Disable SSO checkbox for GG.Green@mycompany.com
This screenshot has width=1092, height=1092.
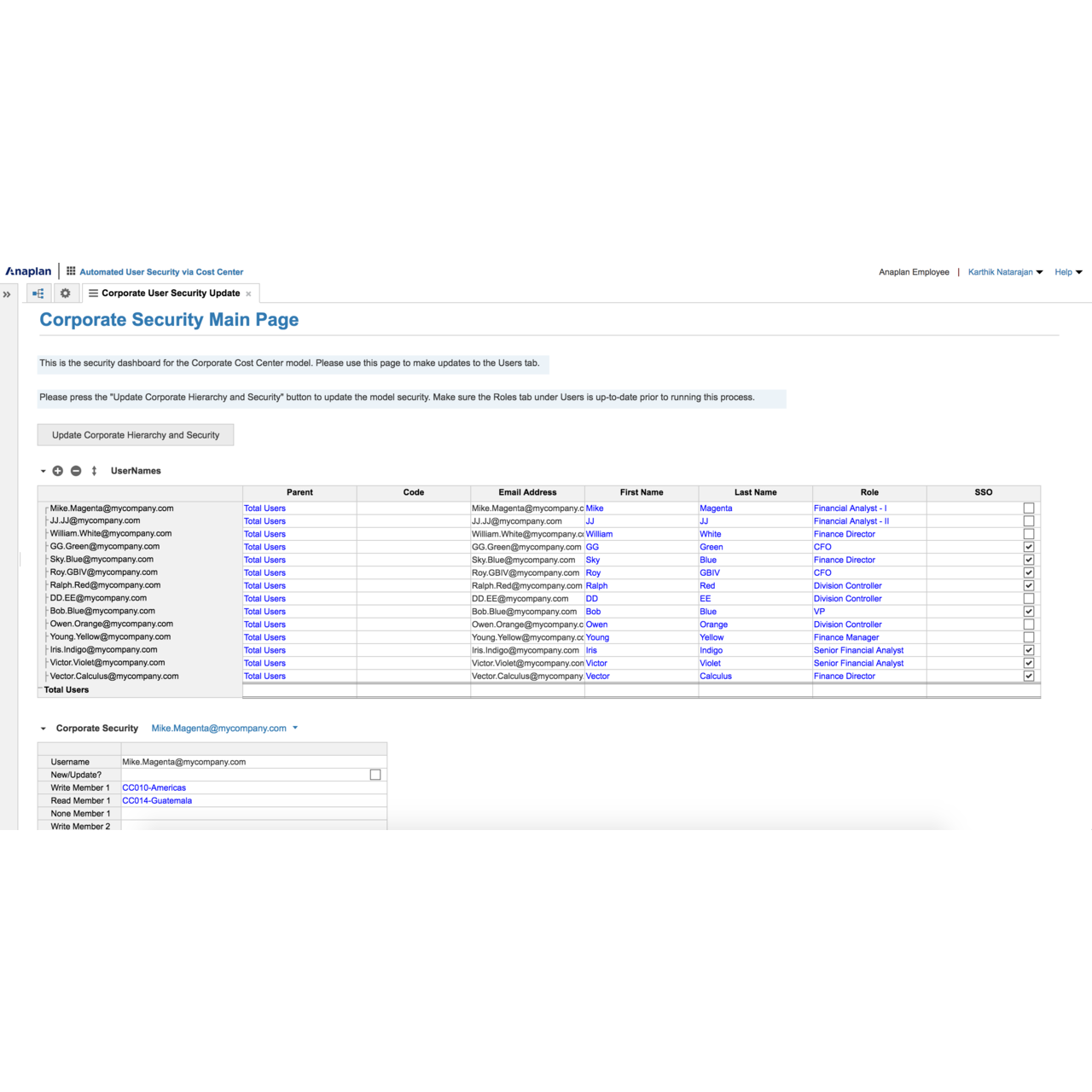click(x=1029, y=546)
